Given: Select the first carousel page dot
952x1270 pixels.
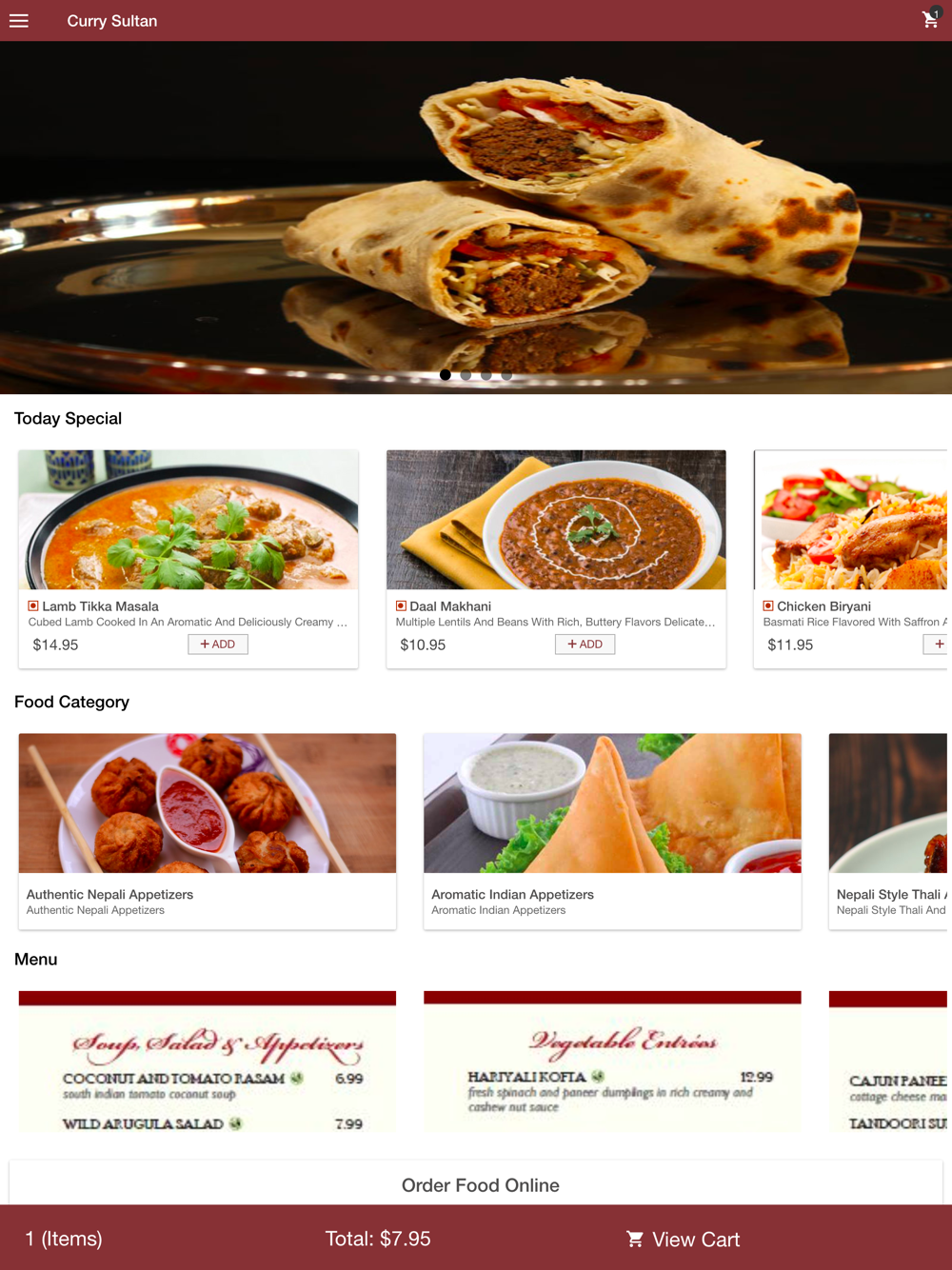Looking at the screenshot, I should tap(446, 375).
